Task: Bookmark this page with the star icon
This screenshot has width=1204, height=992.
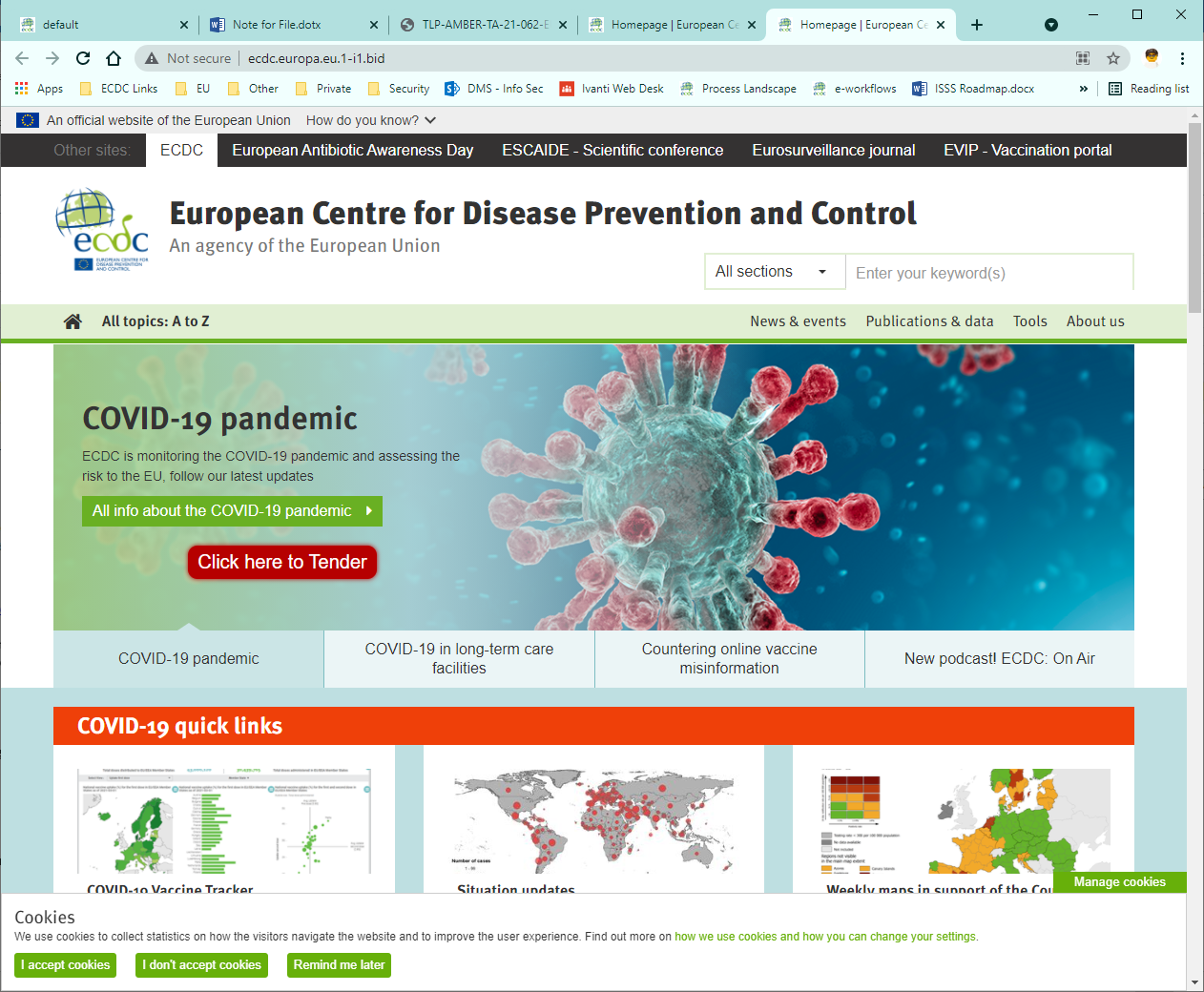Action: (x=1112, y=58)
